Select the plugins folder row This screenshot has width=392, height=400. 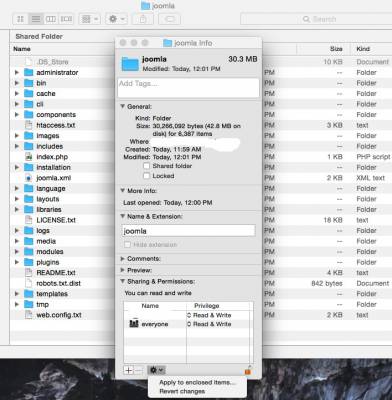63,262
